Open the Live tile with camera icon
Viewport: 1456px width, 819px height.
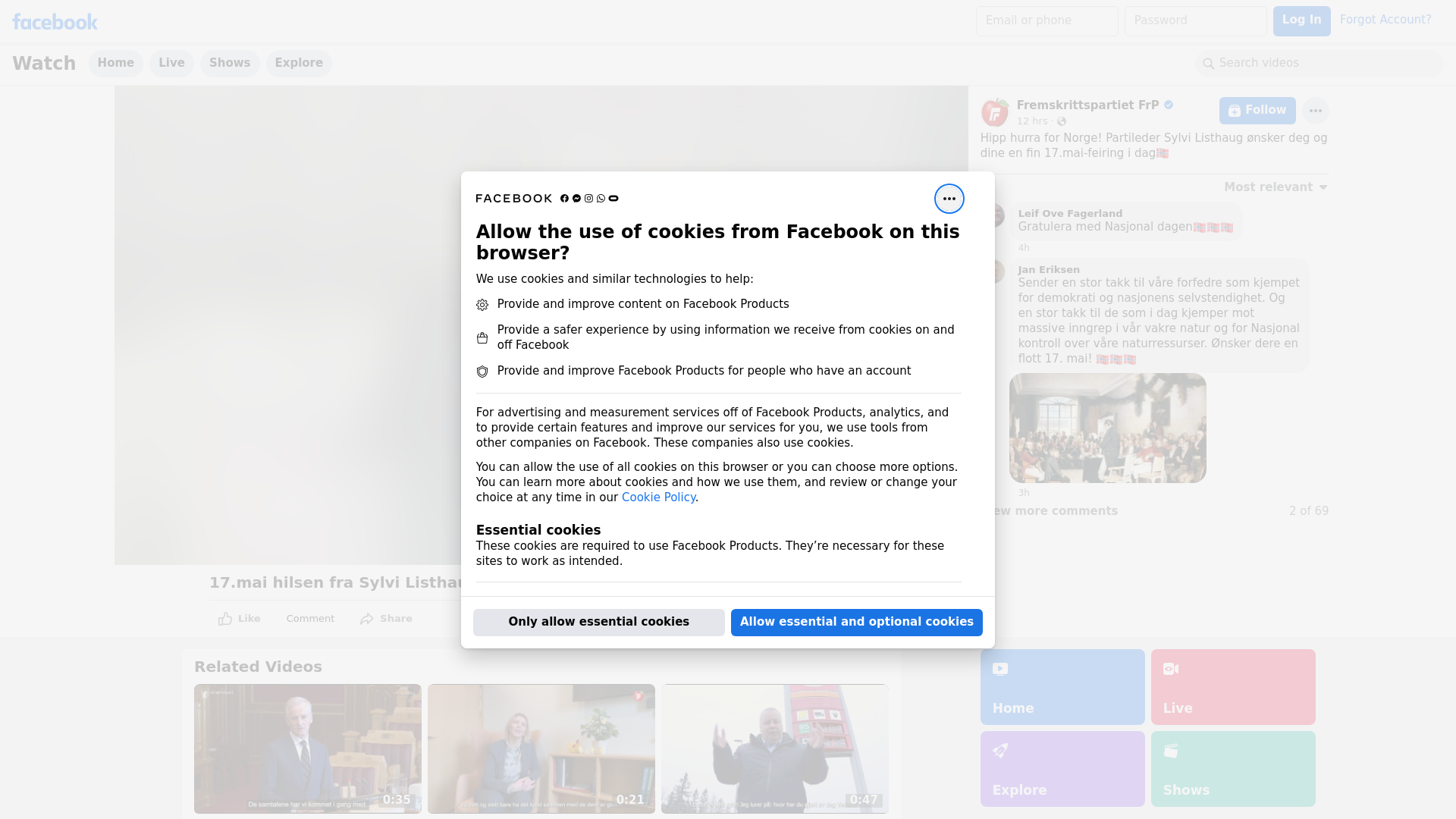pos(1232,686)
